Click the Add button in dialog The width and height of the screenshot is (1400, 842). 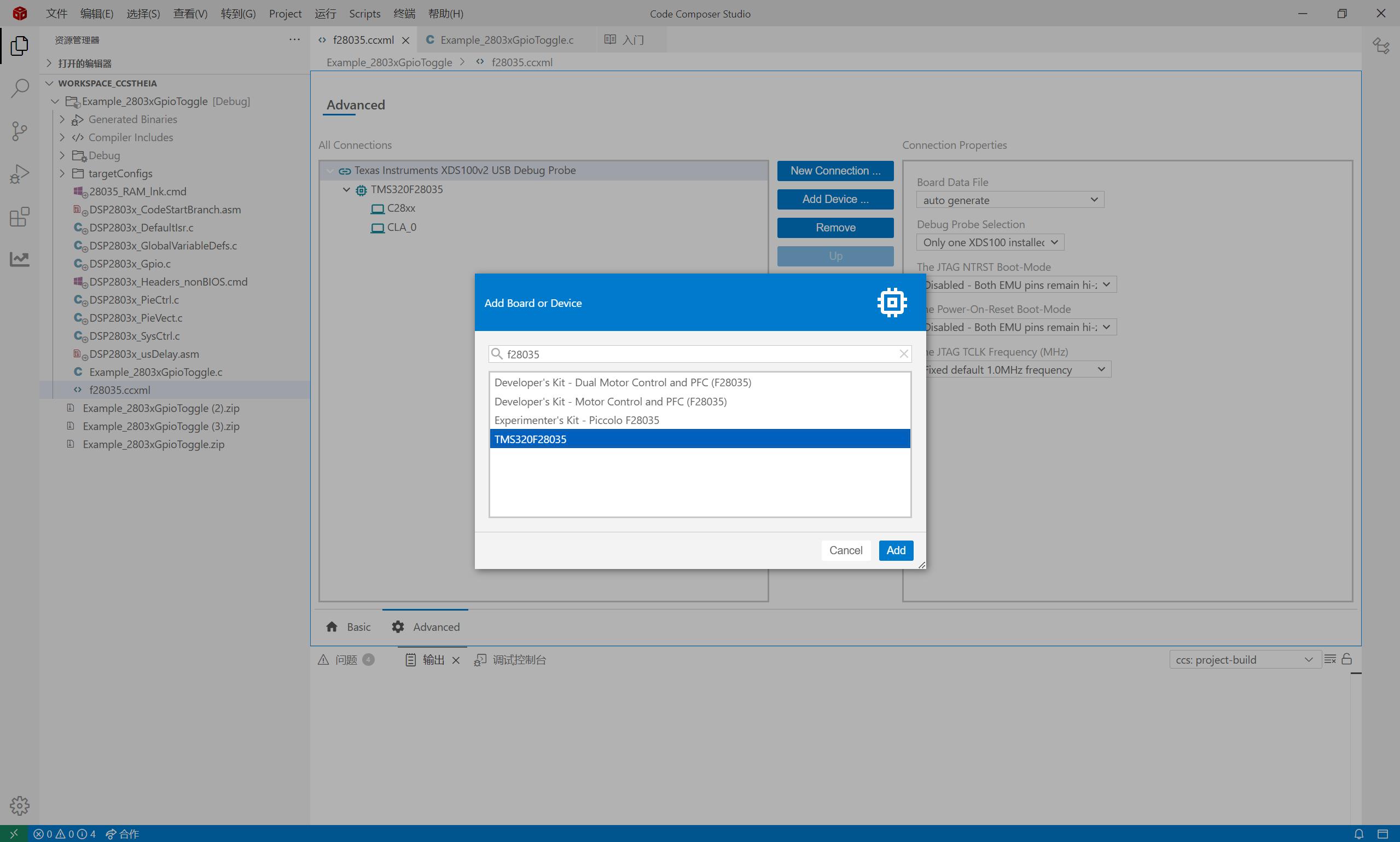896,550
